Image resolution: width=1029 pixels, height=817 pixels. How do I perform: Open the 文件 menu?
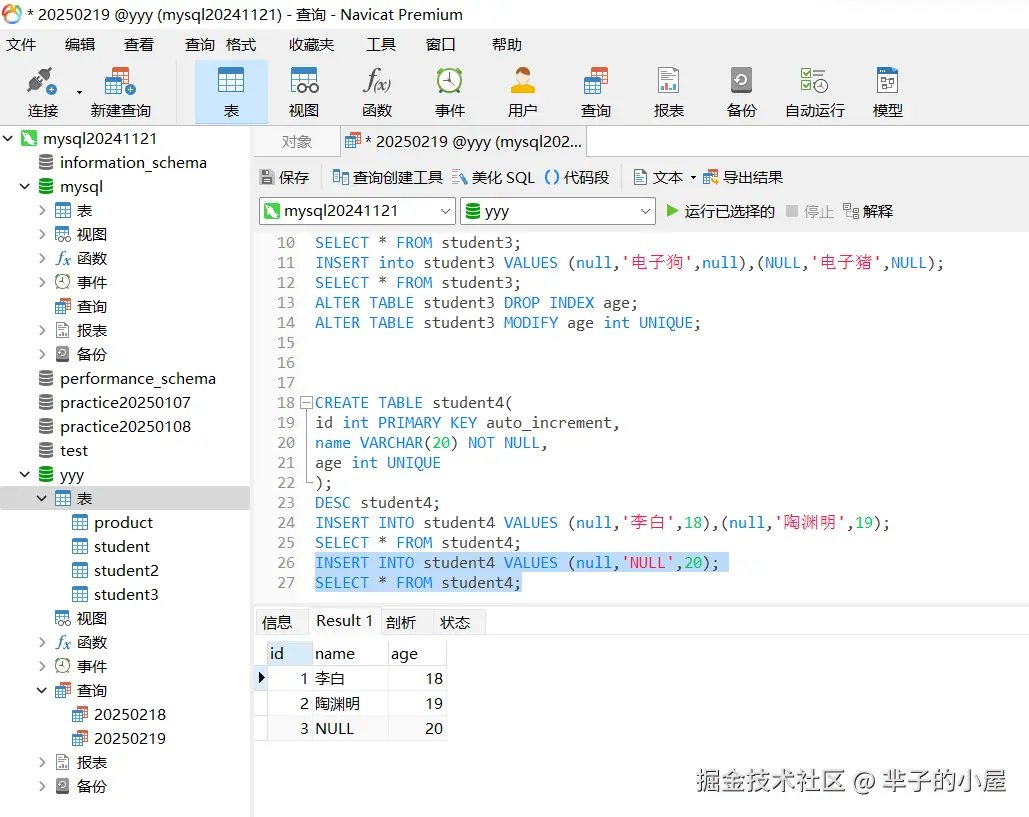[21, 45]
